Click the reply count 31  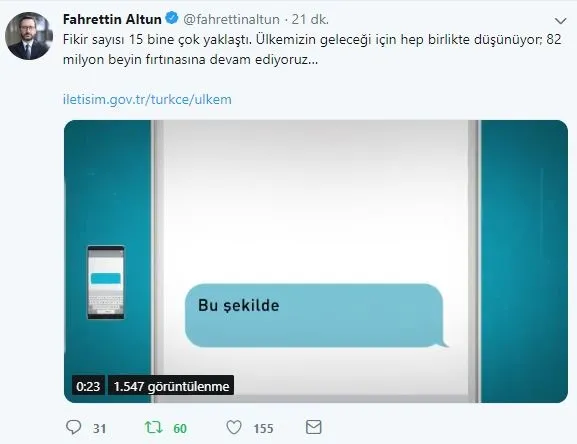coord(99,429)
